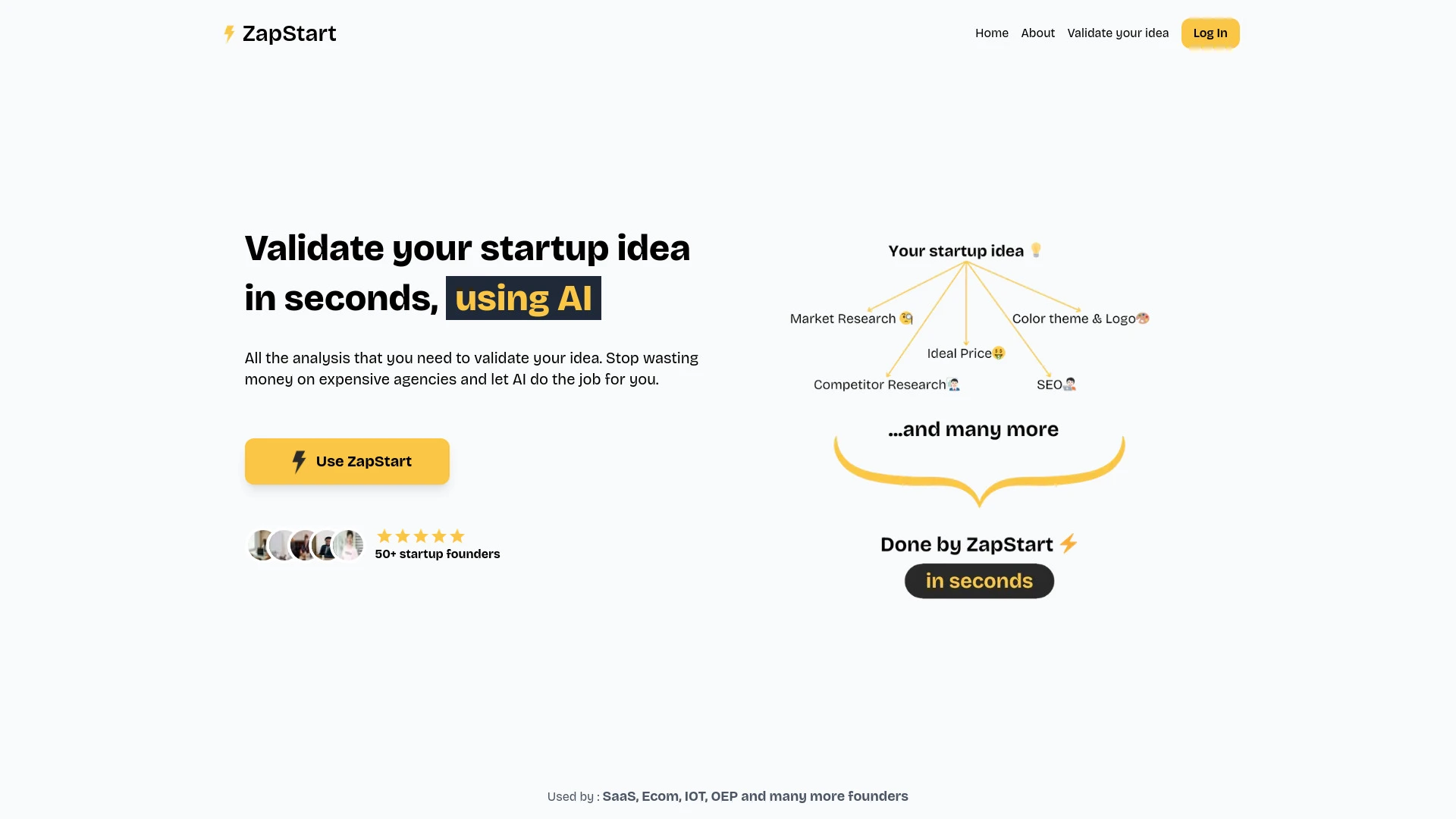Viewport: 1456px width, 819px height.
Task: Click the Log In button
Action: click(x=1210, y=33)
